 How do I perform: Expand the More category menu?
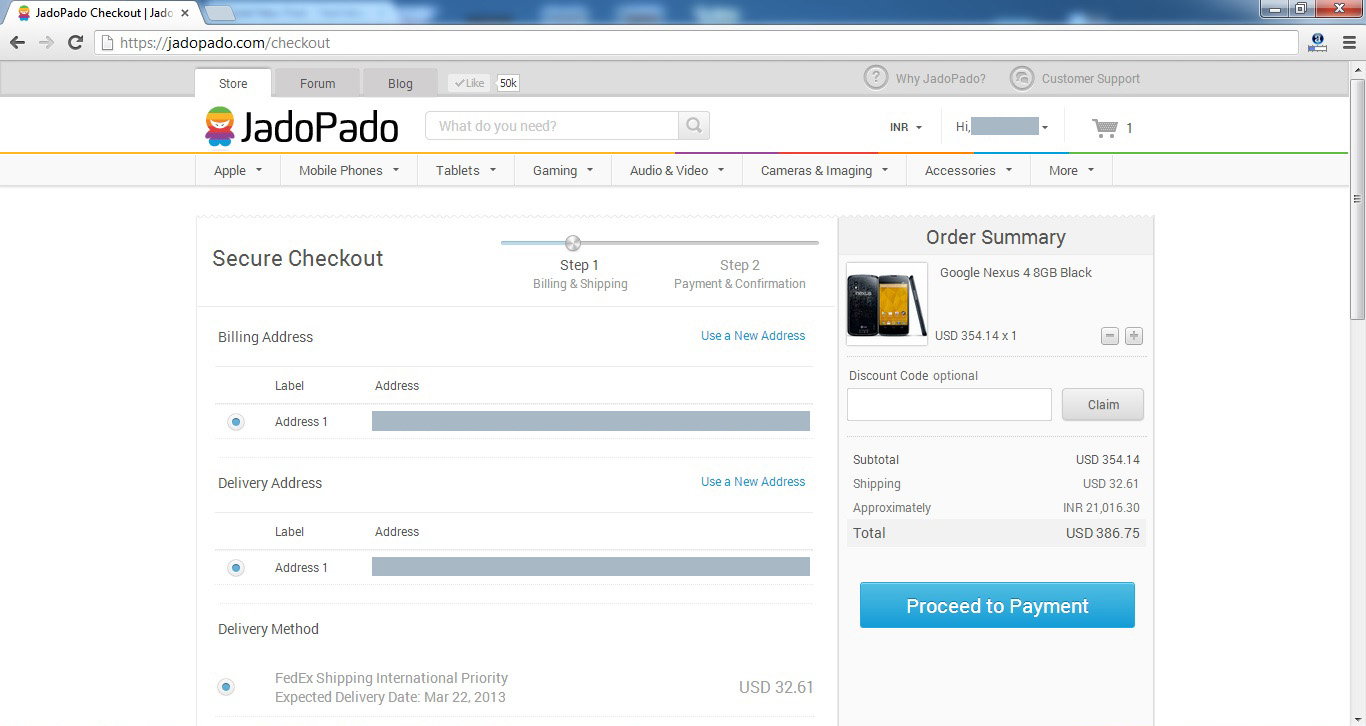coord(1072,170)
